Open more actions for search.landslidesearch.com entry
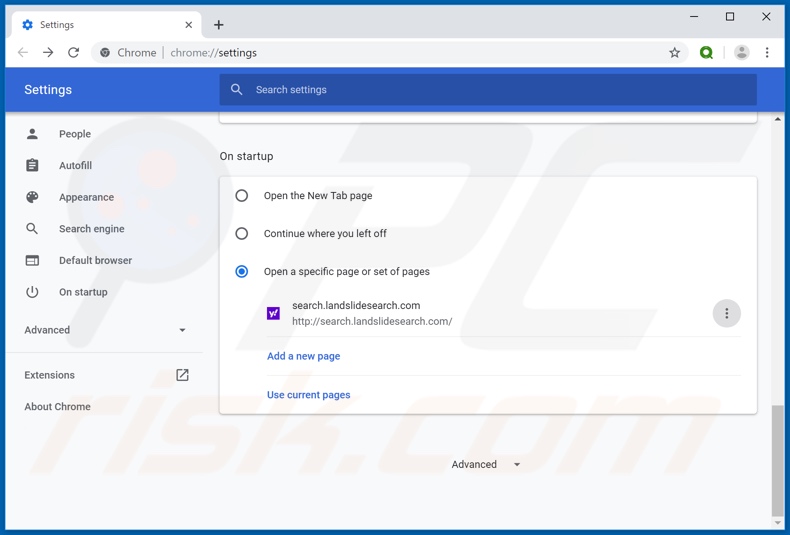Viewport: 790px width, 535px height. click(726, 314)
